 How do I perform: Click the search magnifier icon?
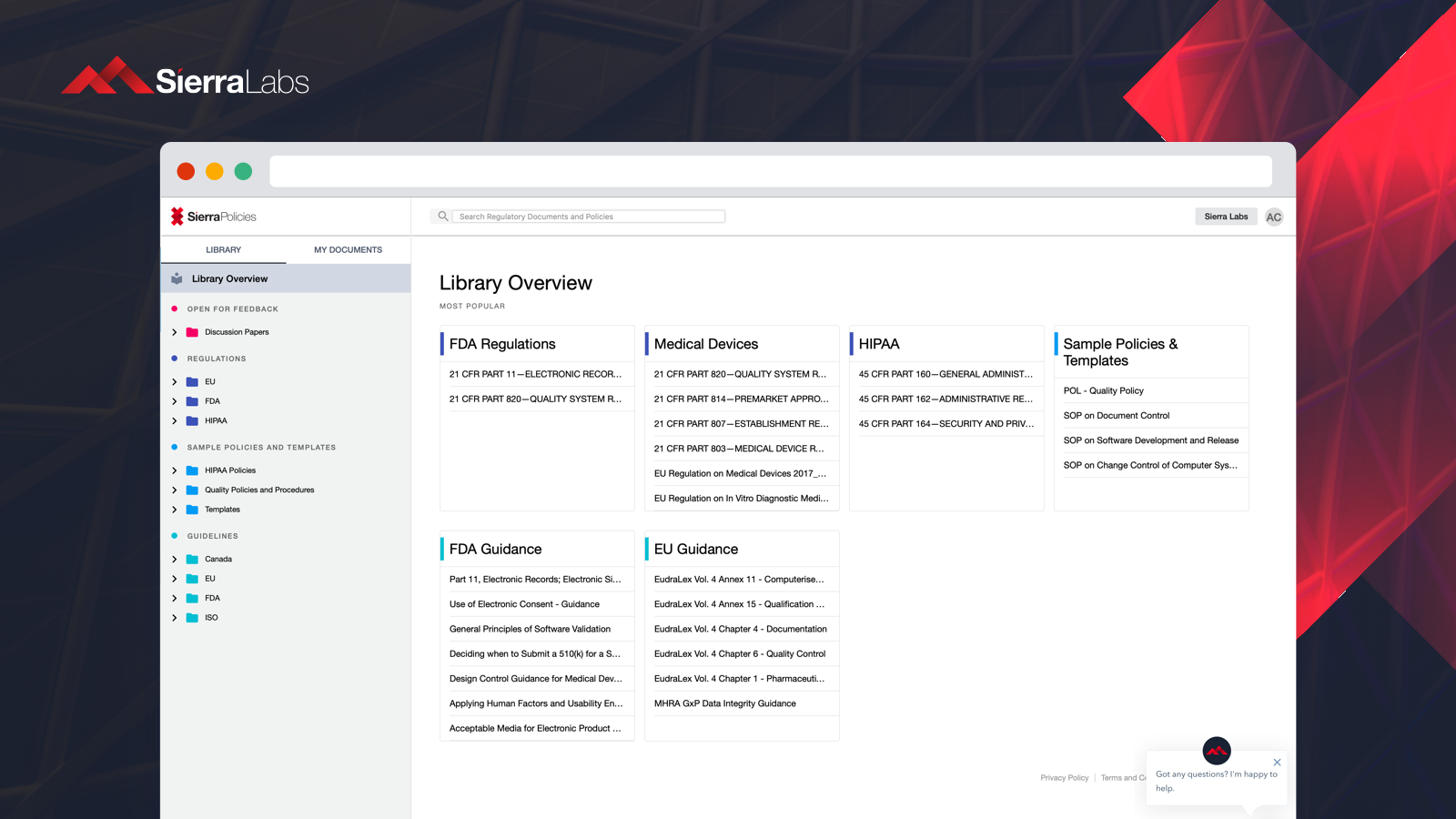[443, 217]
